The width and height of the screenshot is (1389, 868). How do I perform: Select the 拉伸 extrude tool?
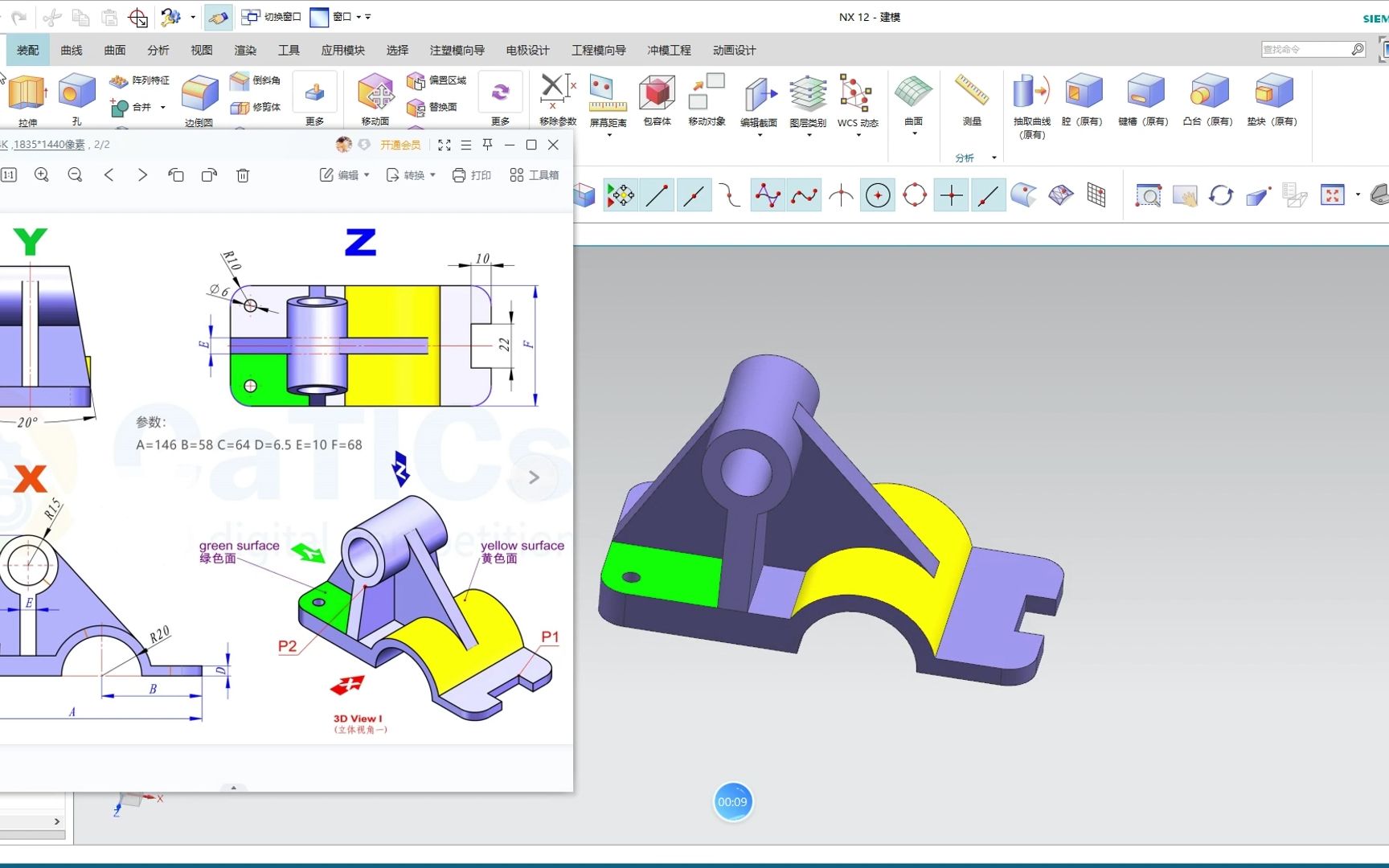(x=27, y=99)
